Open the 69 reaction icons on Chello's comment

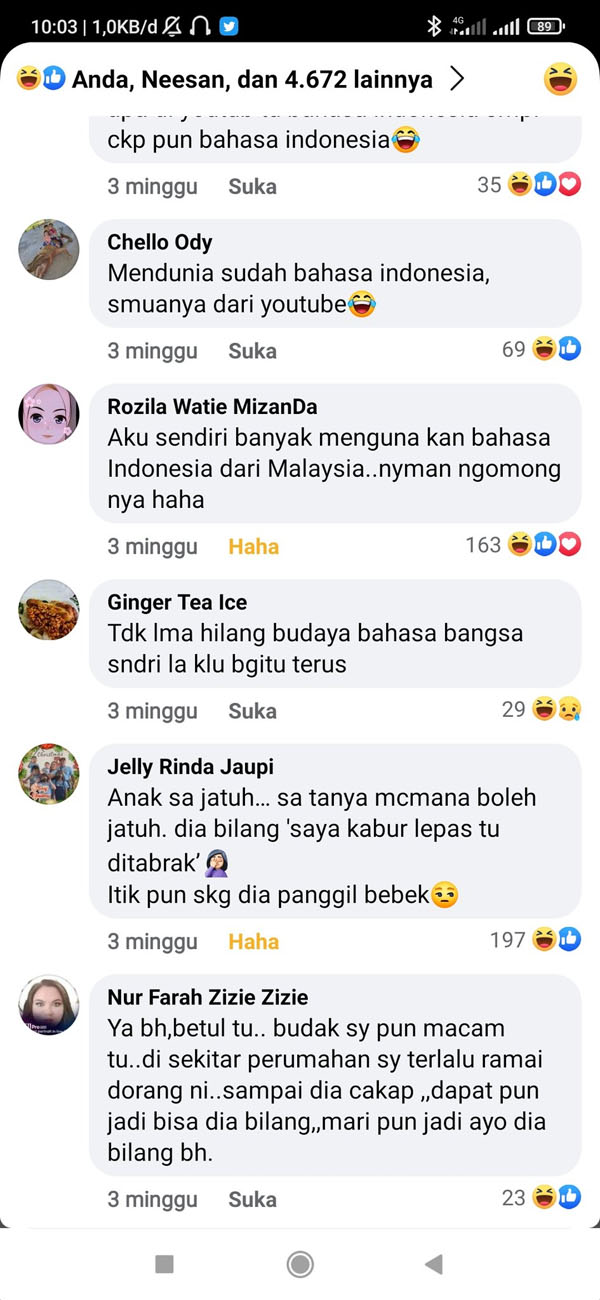(541, 349)
